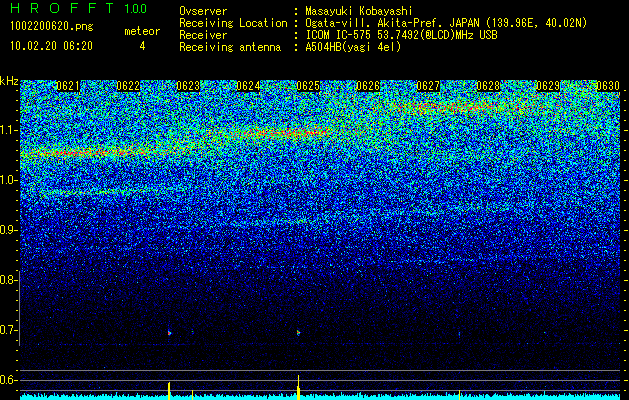The width and height of the screenshot is (629, 400).
Task: Click the 0.8 kHz axis label
Action: pos(7,280)
